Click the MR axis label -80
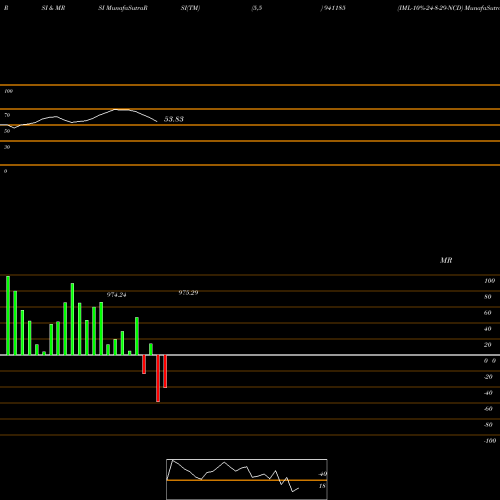The height and width of the screenshot is (500, 500). pos(488,425)
